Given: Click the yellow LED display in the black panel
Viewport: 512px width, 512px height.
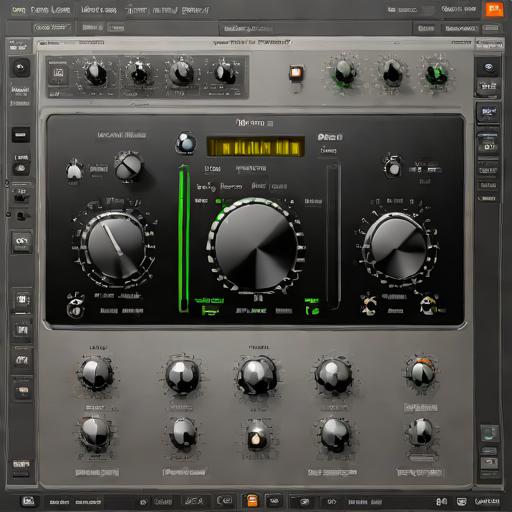Looking at the screenshot, I should pos(256,147).
